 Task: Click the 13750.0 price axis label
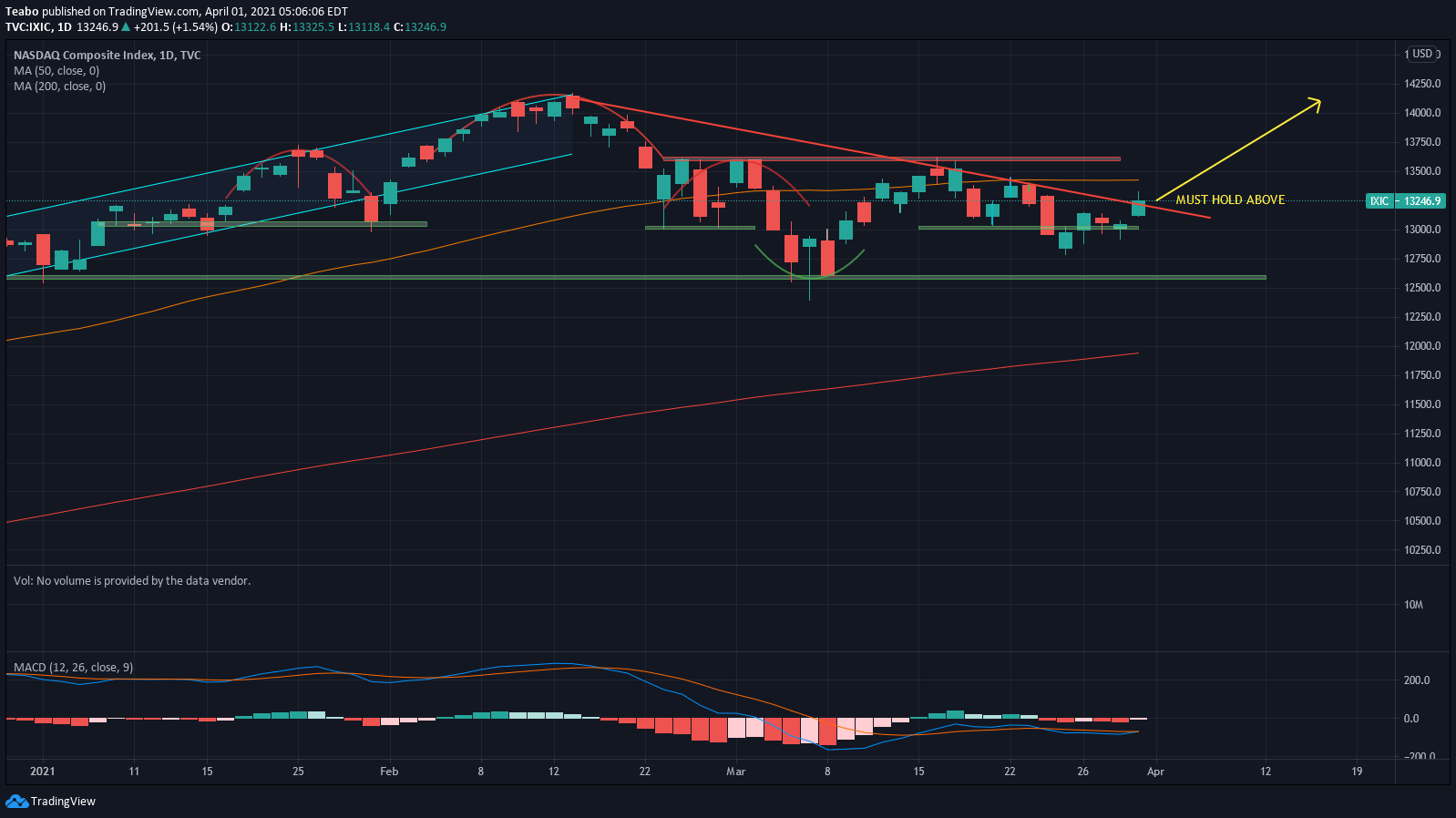pyautogui.click(x=1422, y=142)
